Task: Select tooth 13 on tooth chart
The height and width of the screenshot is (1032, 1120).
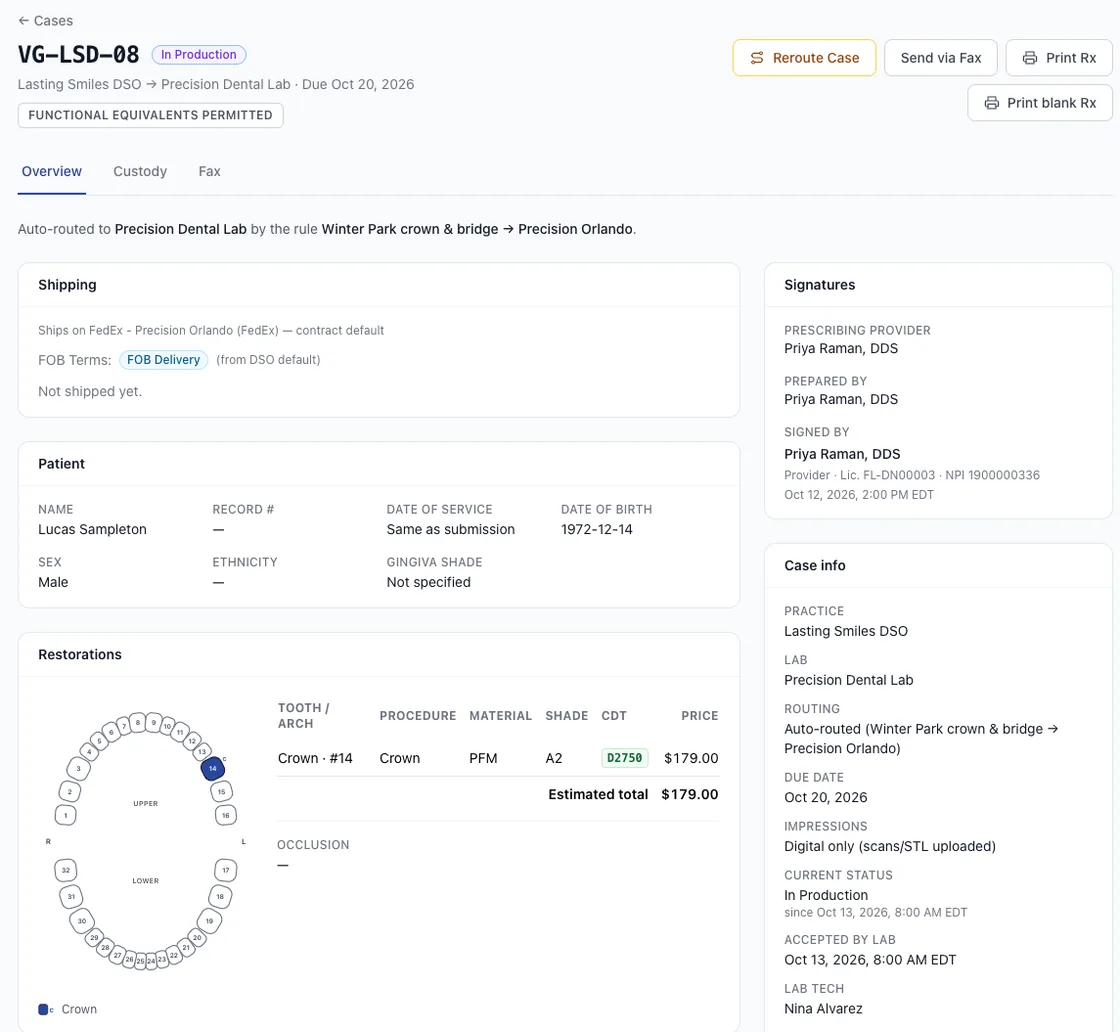Action: [203, 751]
